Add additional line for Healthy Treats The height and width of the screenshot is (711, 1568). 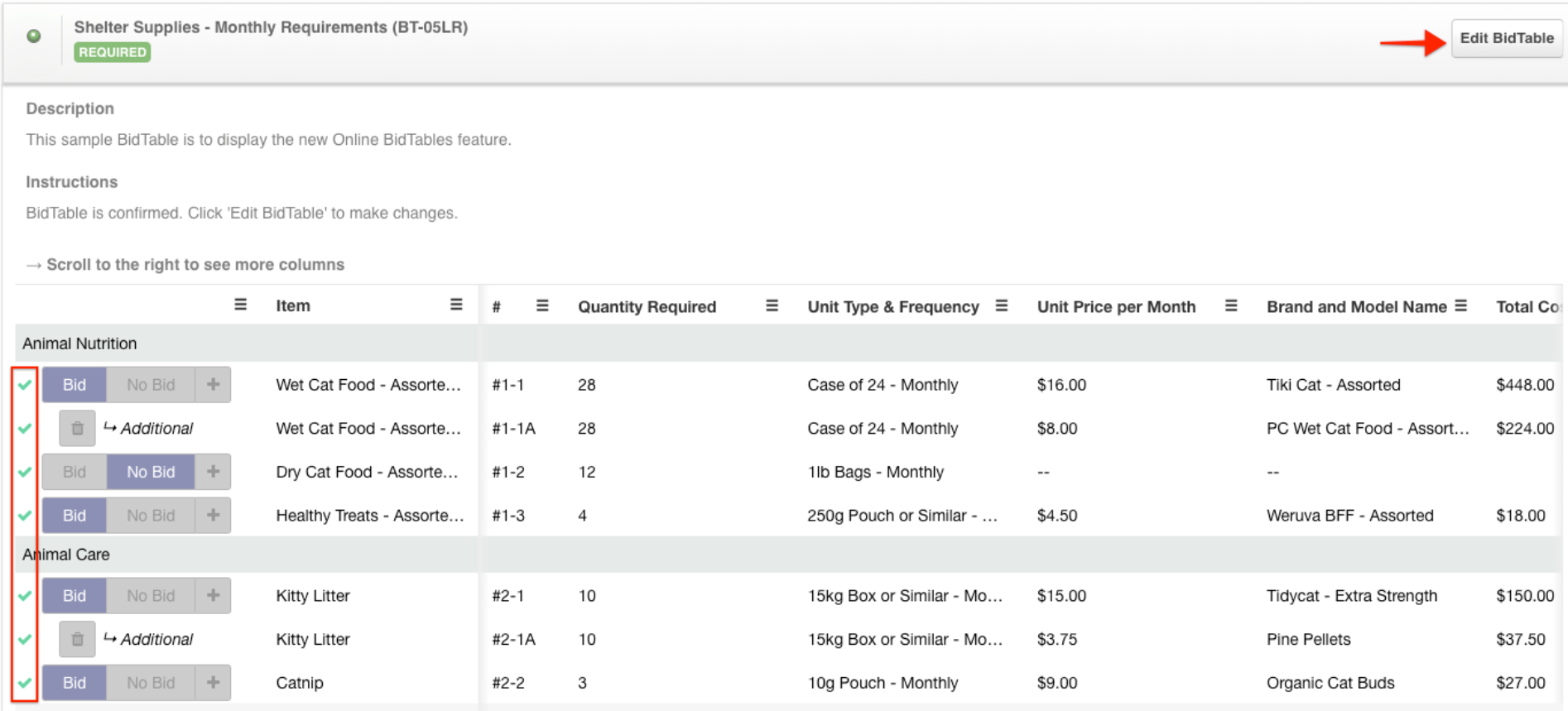point(213,516)
